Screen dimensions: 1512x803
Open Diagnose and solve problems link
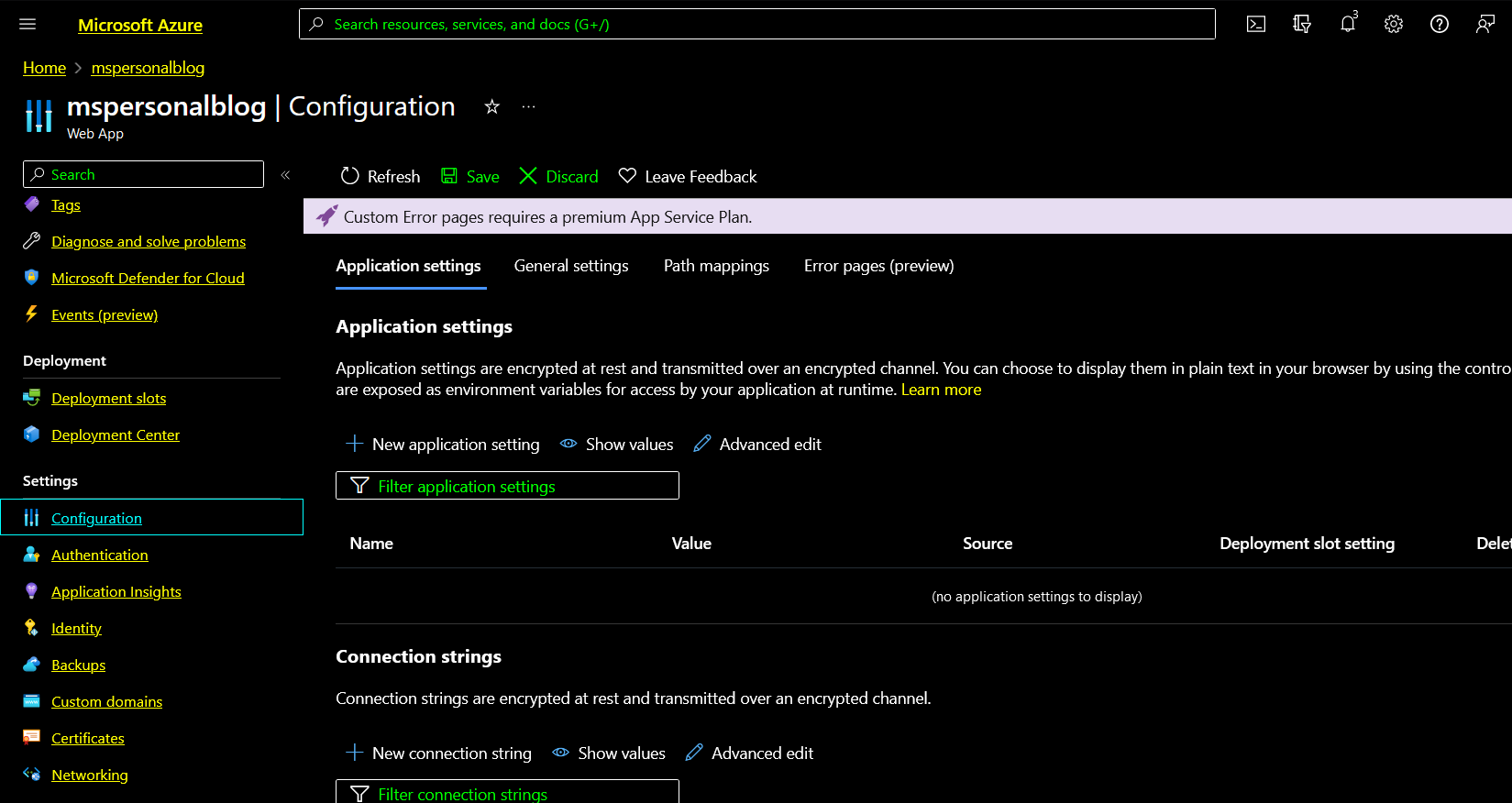pos(149,241)
